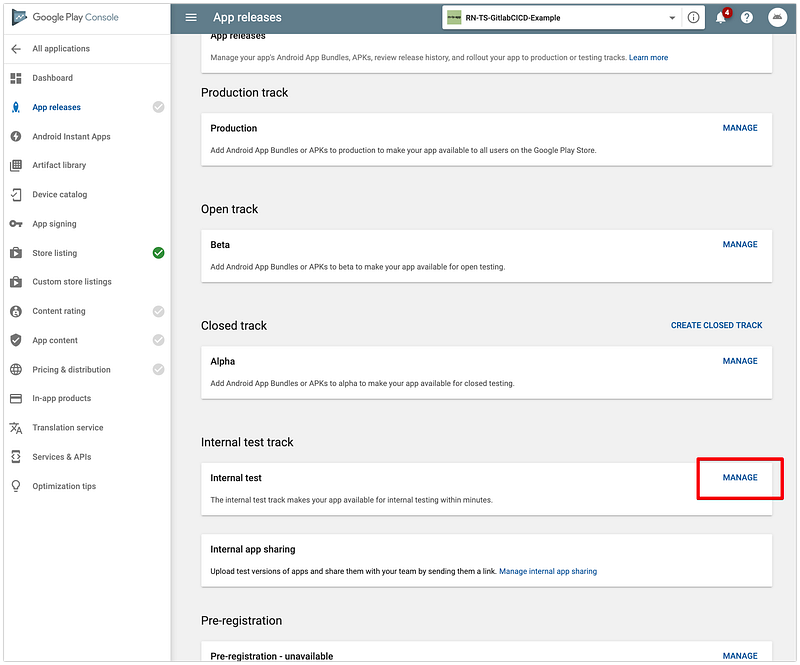
Task: Open Optimization tips
Action: point(64,486)
